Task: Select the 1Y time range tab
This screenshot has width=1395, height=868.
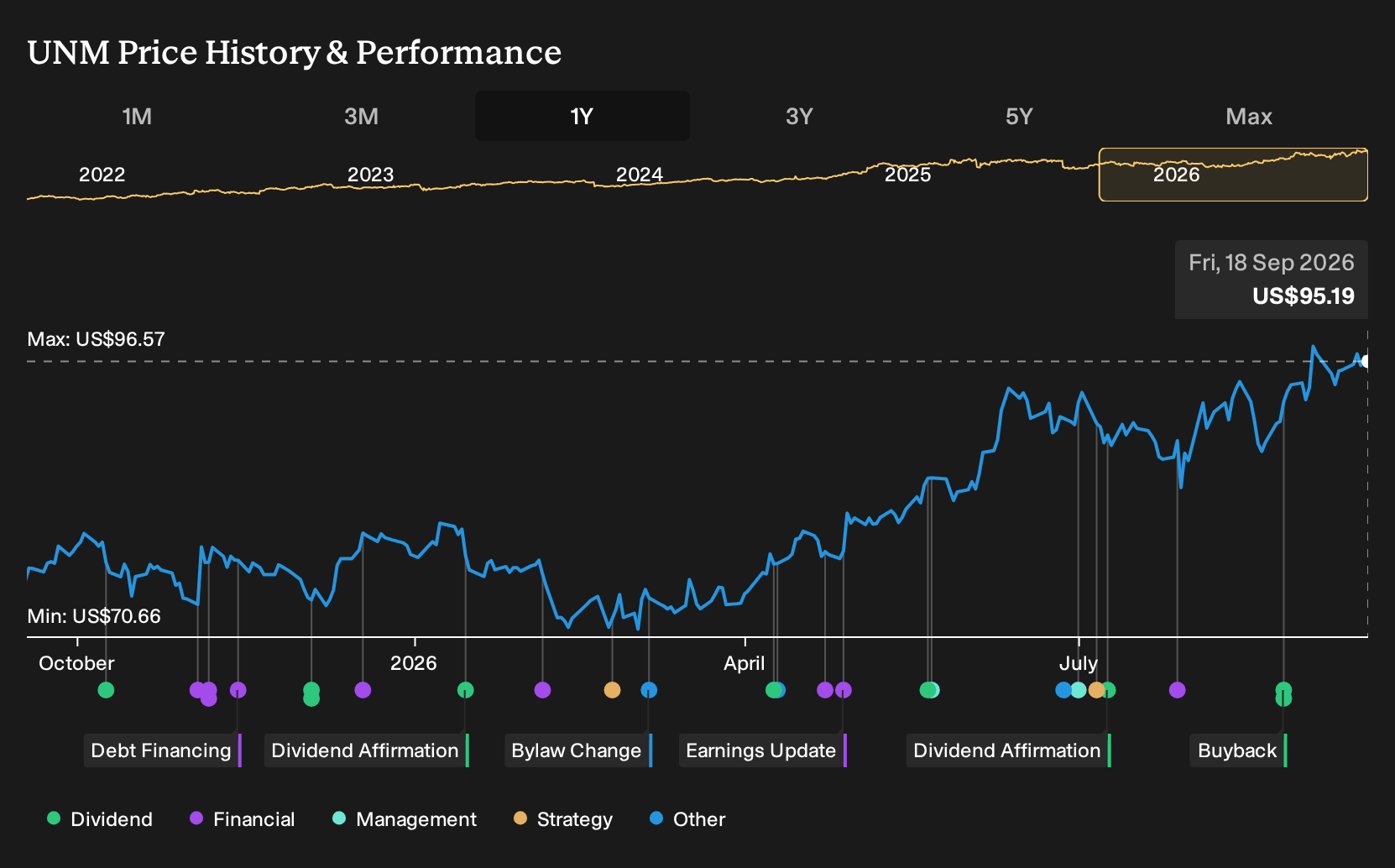Action: [x=583, y=116]
